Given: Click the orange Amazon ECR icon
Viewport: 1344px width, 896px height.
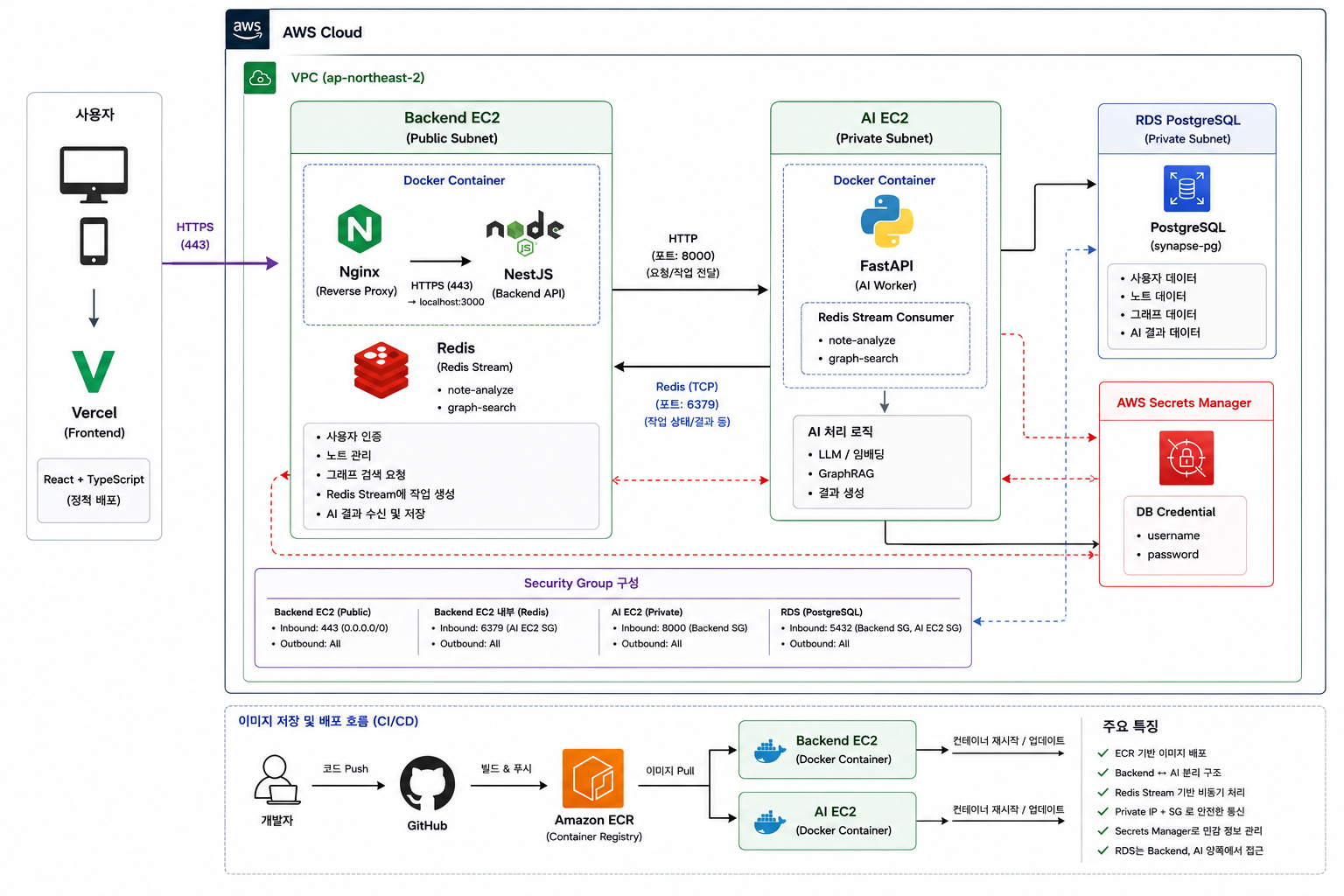Looking at the screenshot, I should click(593, 778).
